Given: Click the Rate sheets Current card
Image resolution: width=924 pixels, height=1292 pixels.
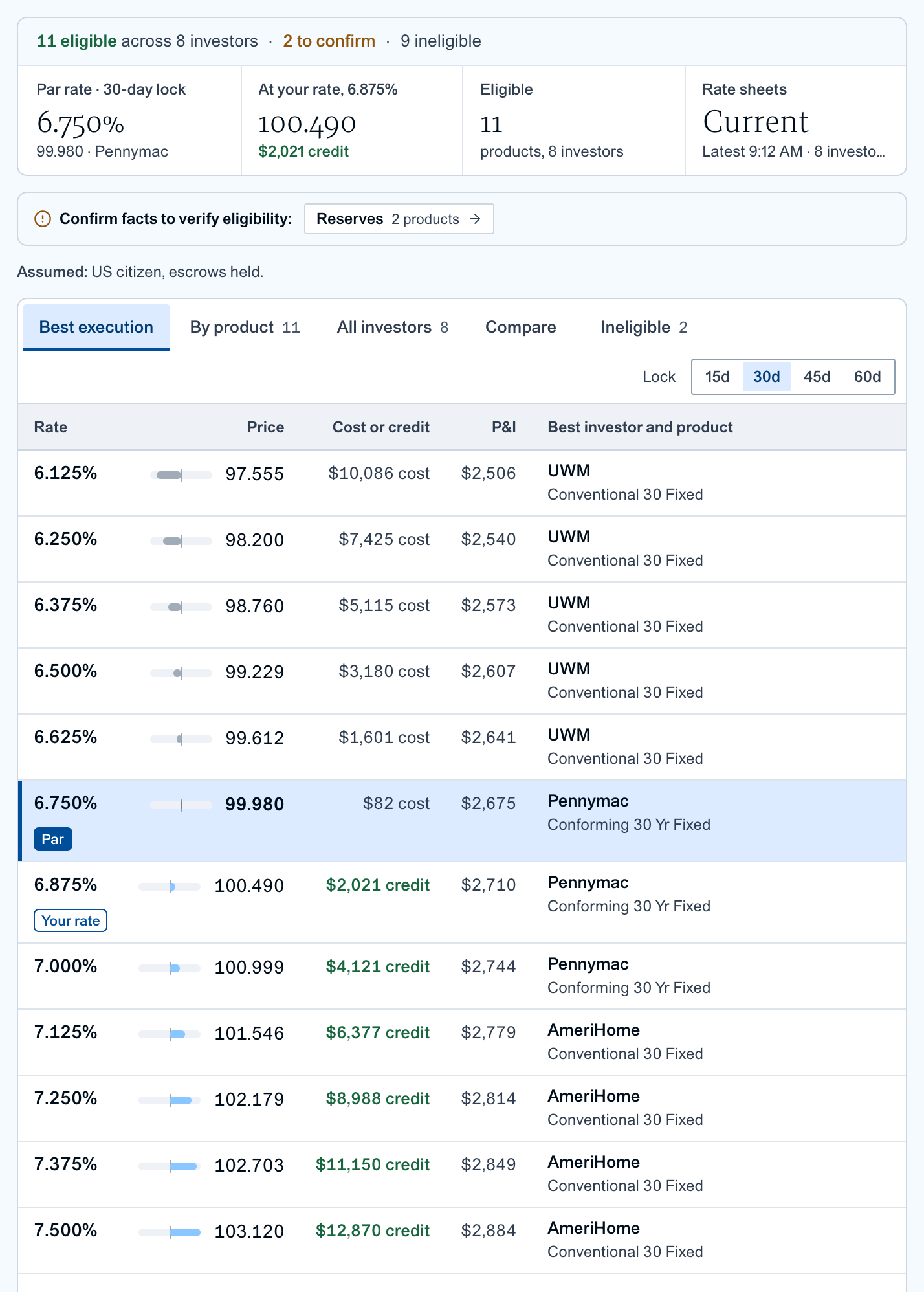Looking at the screenshot, I should click(x=795, y=120).
